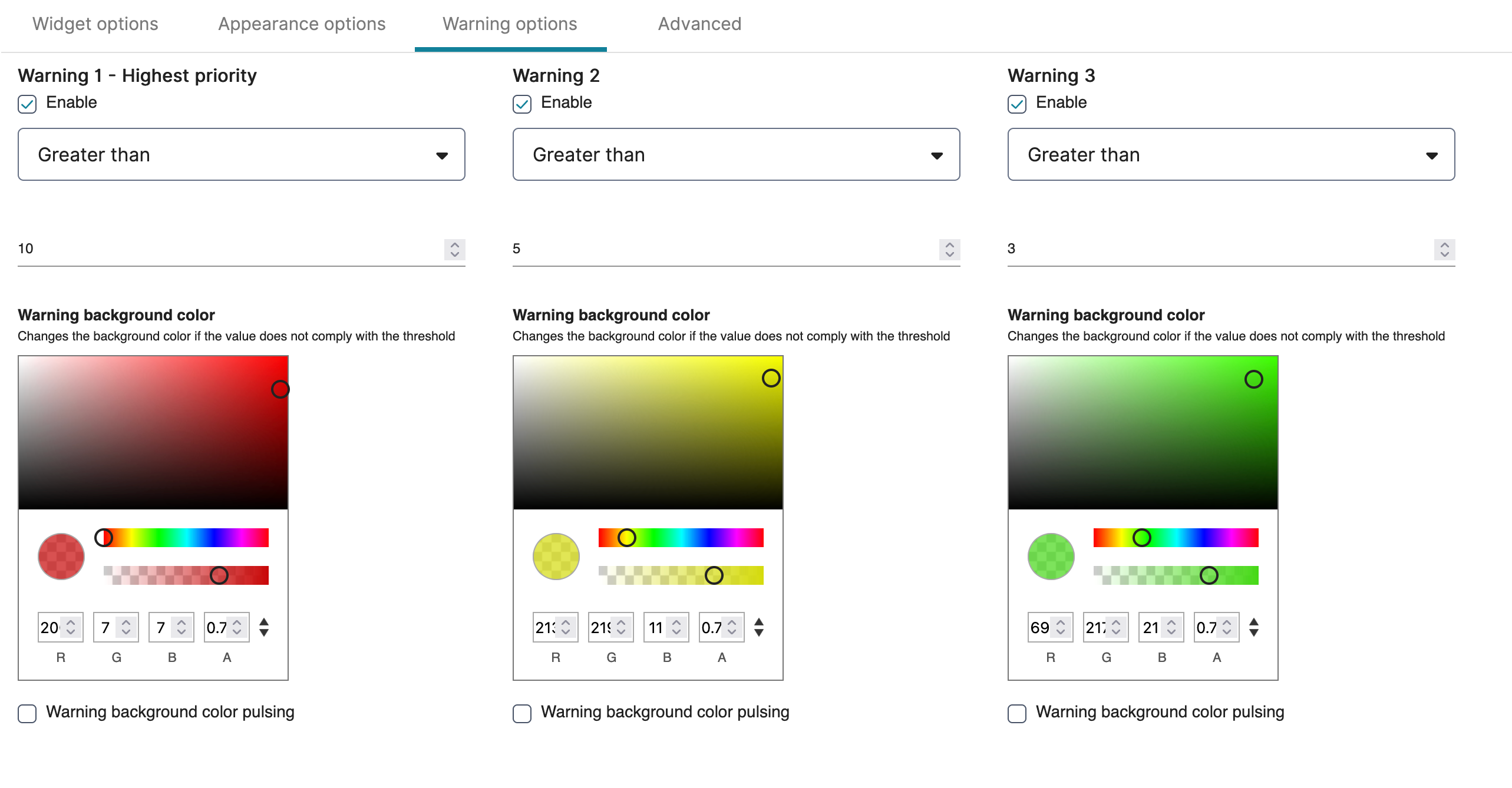Click the green circular color preview swatch

(x=1051, y=557)
